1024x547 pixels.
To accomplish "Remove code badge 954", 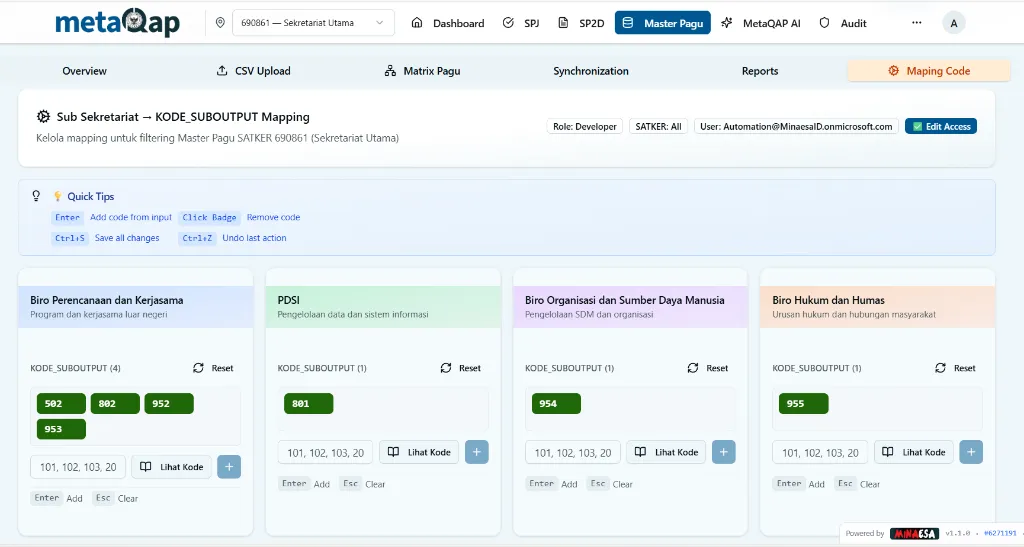I will pyautogui.click(x=556, y=404).
